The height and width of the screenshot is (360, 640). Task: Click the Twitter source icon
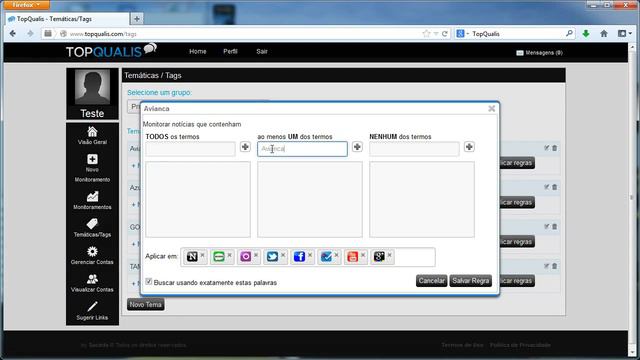coord(272,257)
